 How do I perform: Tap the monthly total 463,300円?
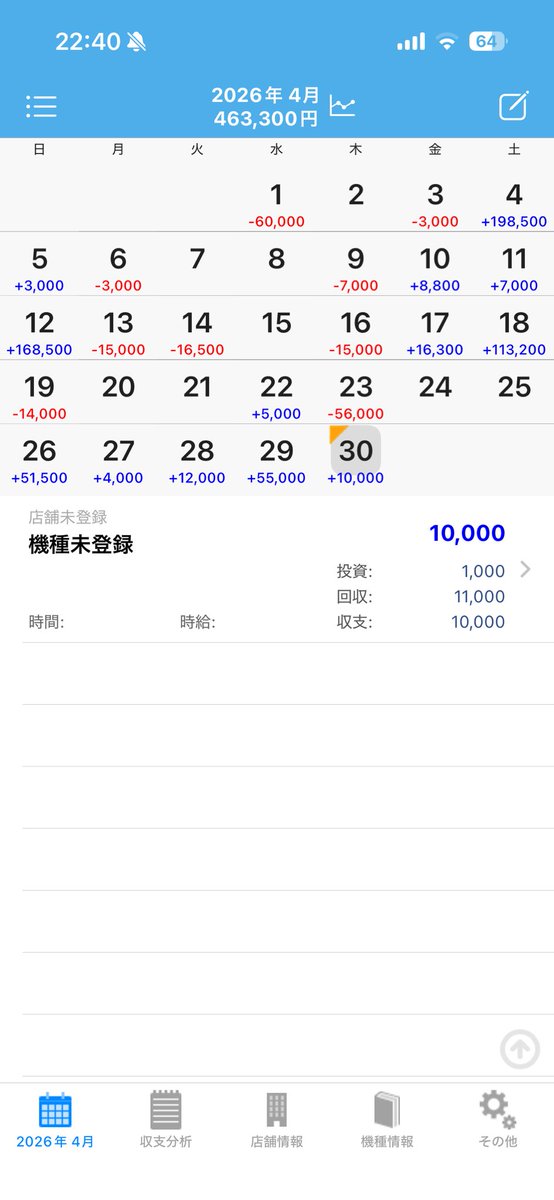pos(266,119)
